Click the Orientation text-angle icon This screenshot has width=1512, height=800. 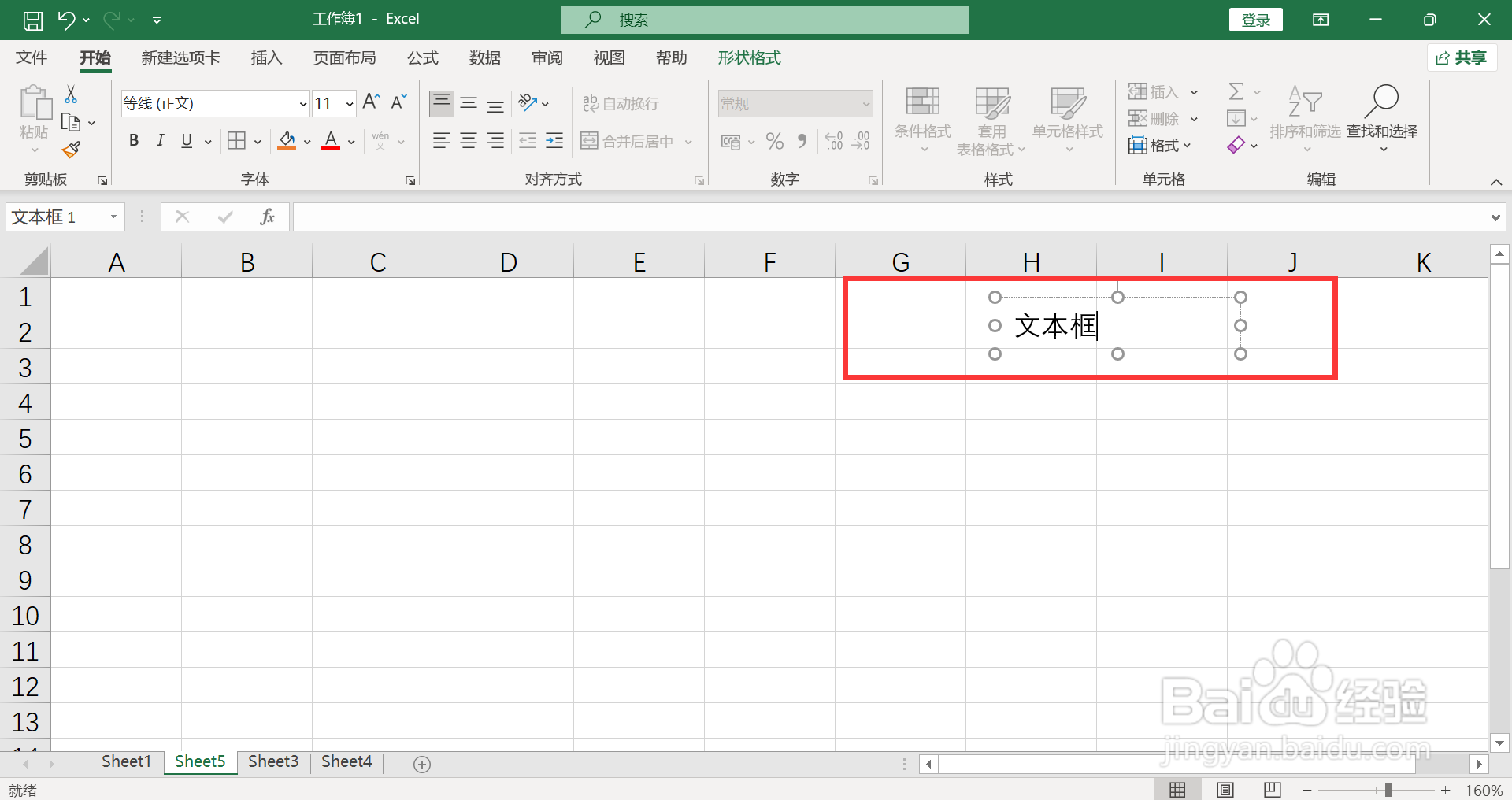528,103
